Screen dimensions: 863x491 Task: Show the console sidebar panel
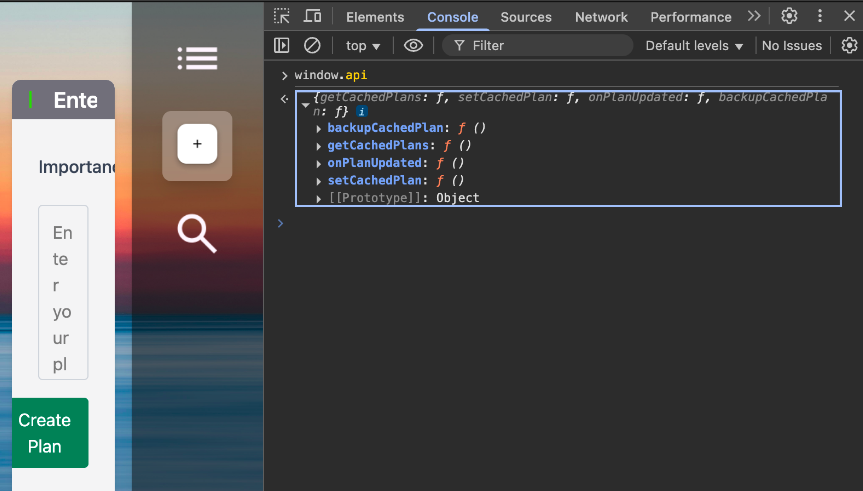pos(282,45)
